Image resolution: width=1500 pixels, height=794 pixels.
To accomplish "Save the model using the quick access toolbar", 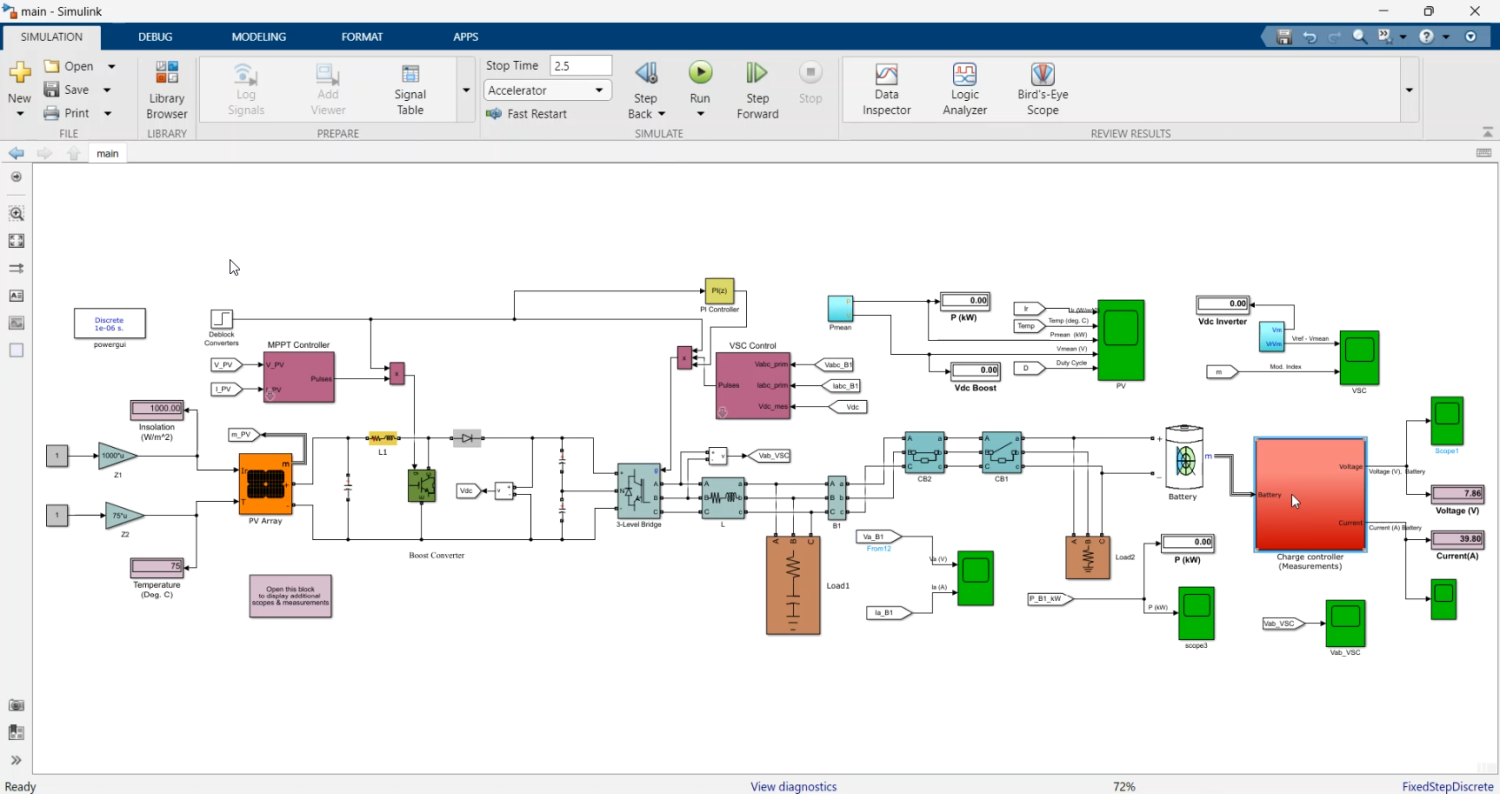I will tap(1283, 35).
